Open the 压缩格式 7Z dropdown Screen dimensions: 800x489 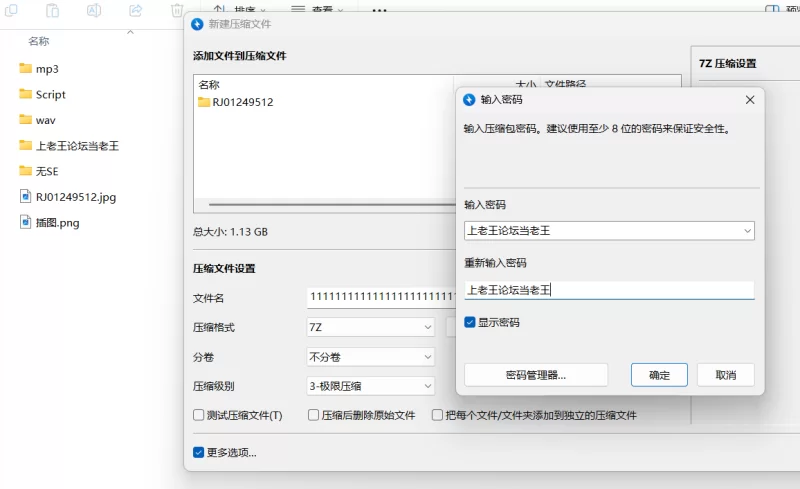[427, 327]
